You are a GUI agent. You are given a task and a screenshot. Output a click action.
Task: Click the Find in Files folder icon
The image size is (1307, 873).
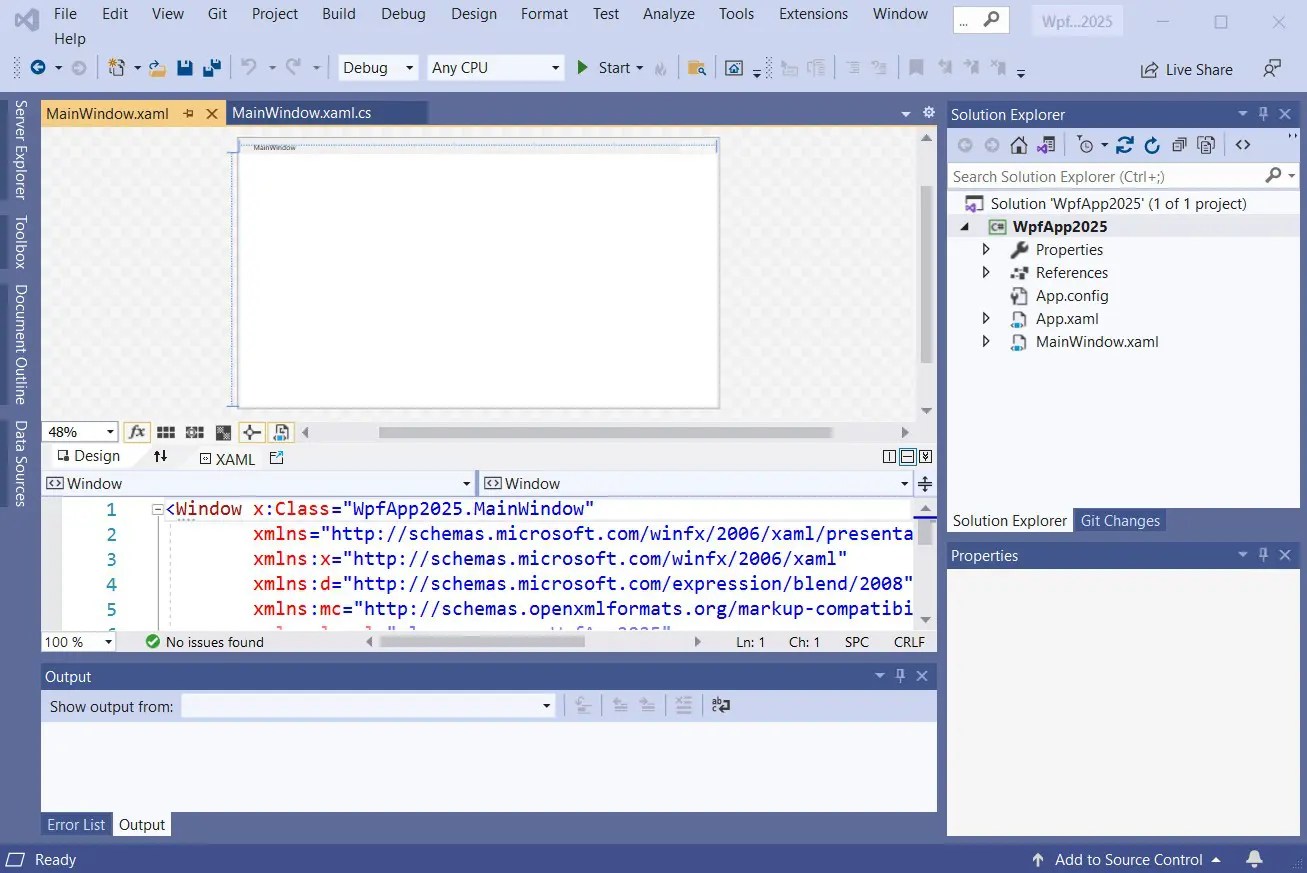tap(697, 68)
